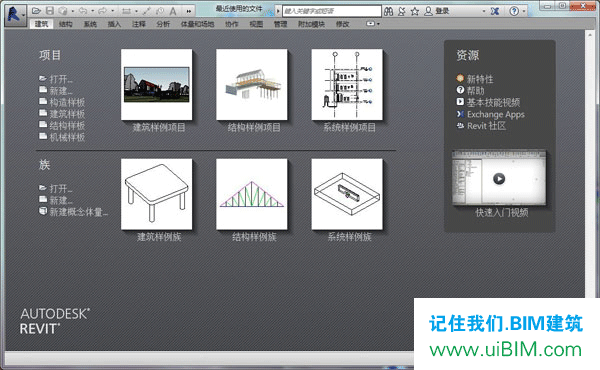Click the 结构样板 template link
The height and width of the screenshot is (370, 600).
click(x=67, y=126)
